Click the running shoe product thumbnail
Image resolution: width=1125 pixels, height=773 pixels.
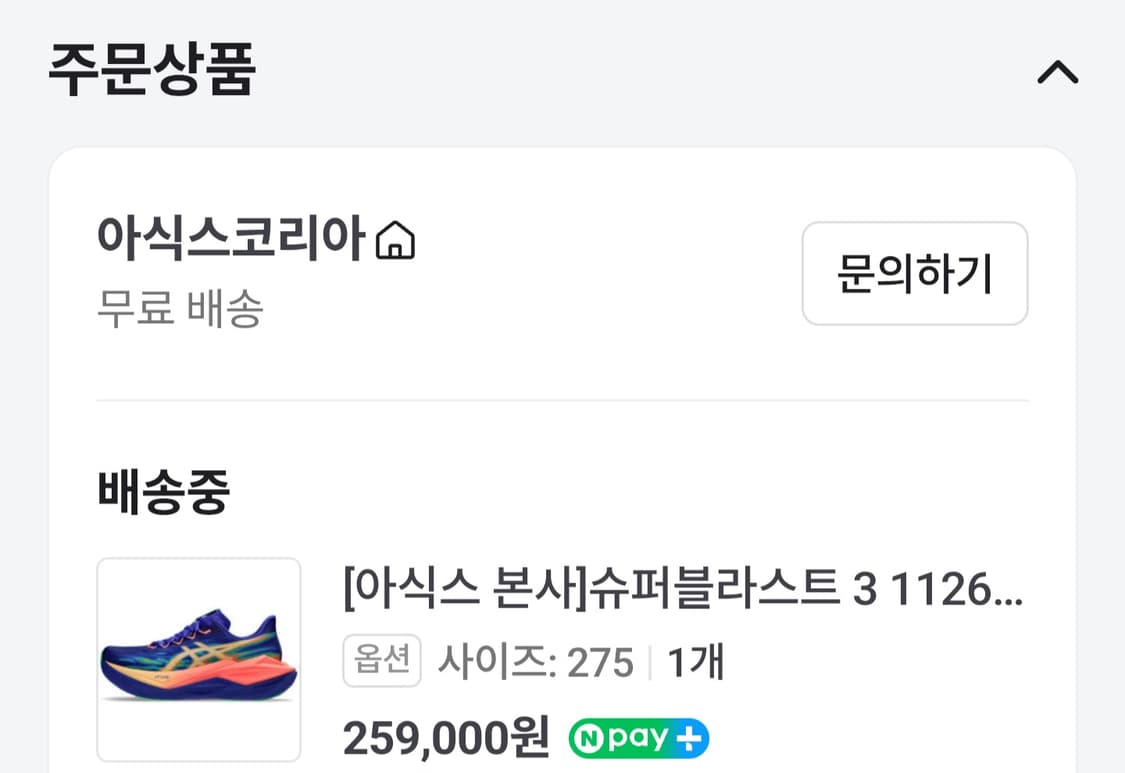coord(198,661)
